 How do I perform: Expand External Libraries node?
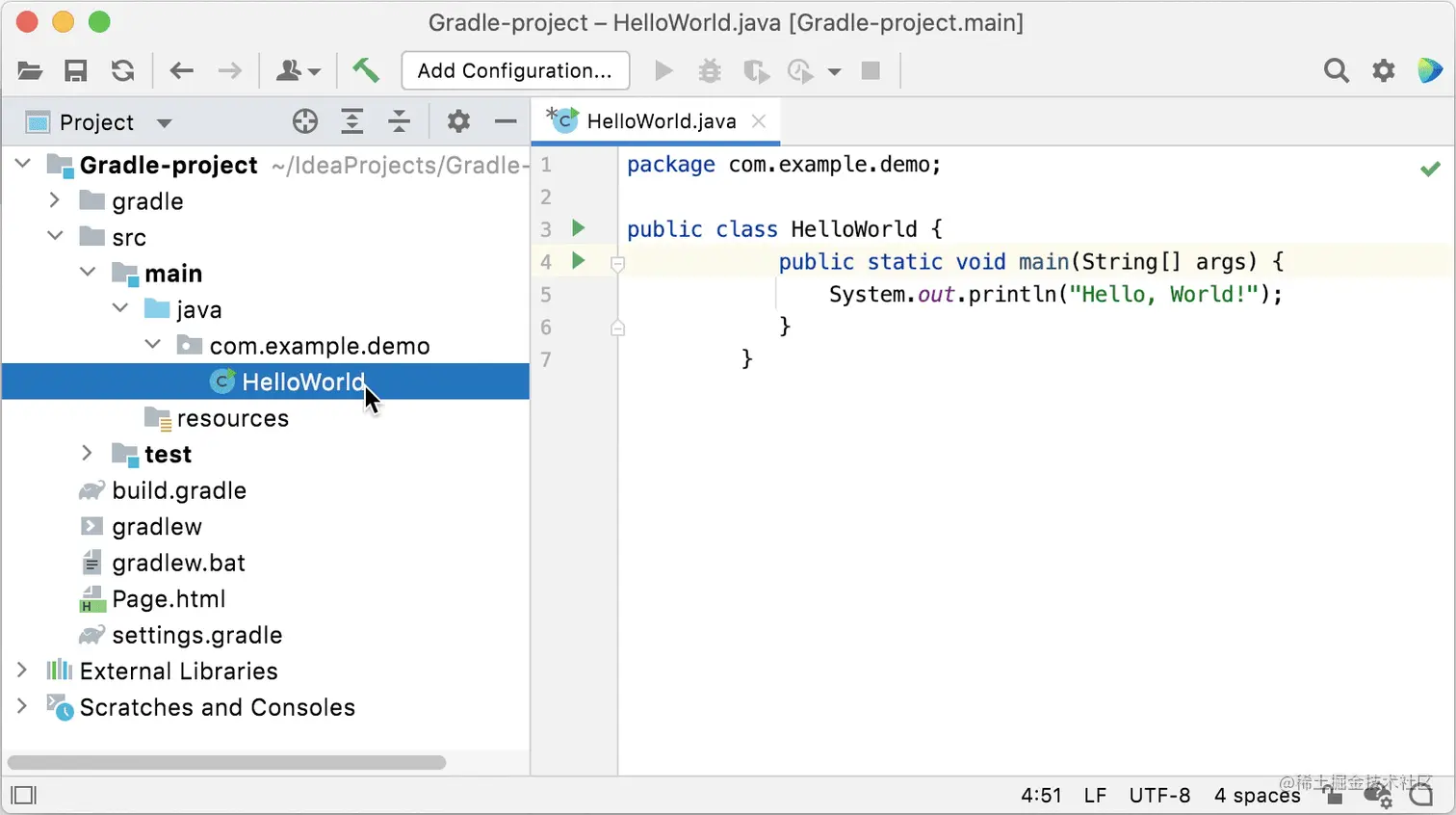pyautogui.click(x=22, y=670)
